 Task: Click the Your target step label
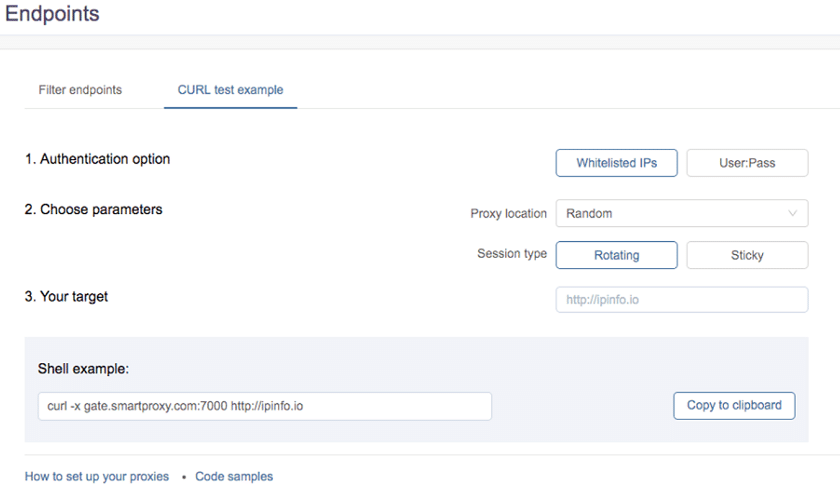click(x=66, y=297)
